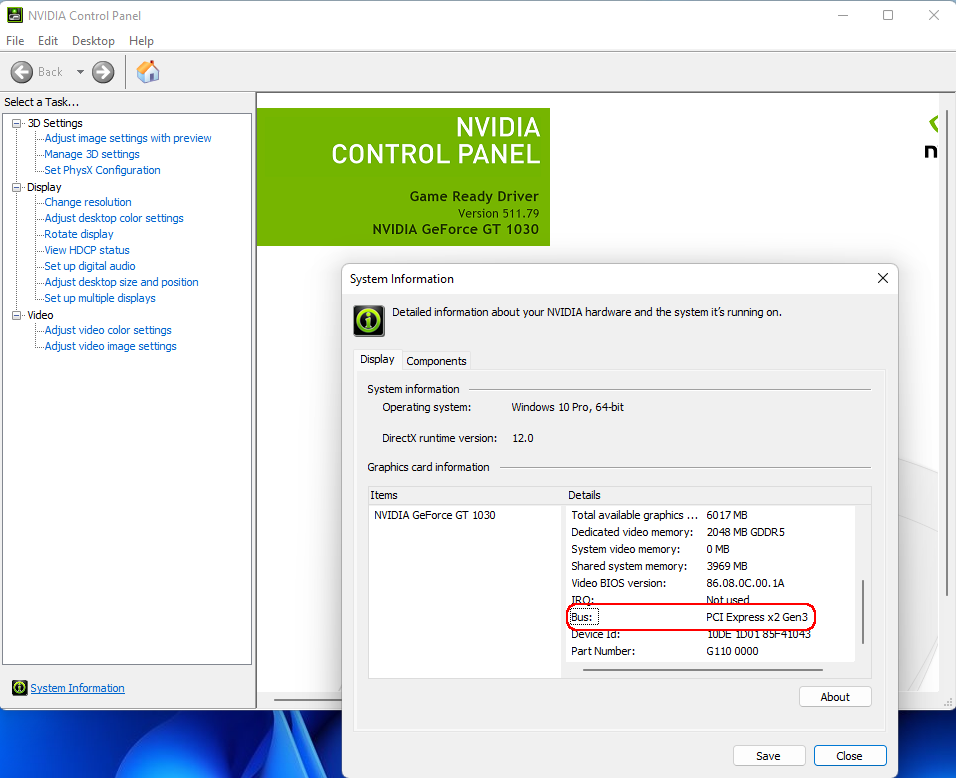Switch to the Components tab
This screenshot has width=956, height=778.
[437, 361]
